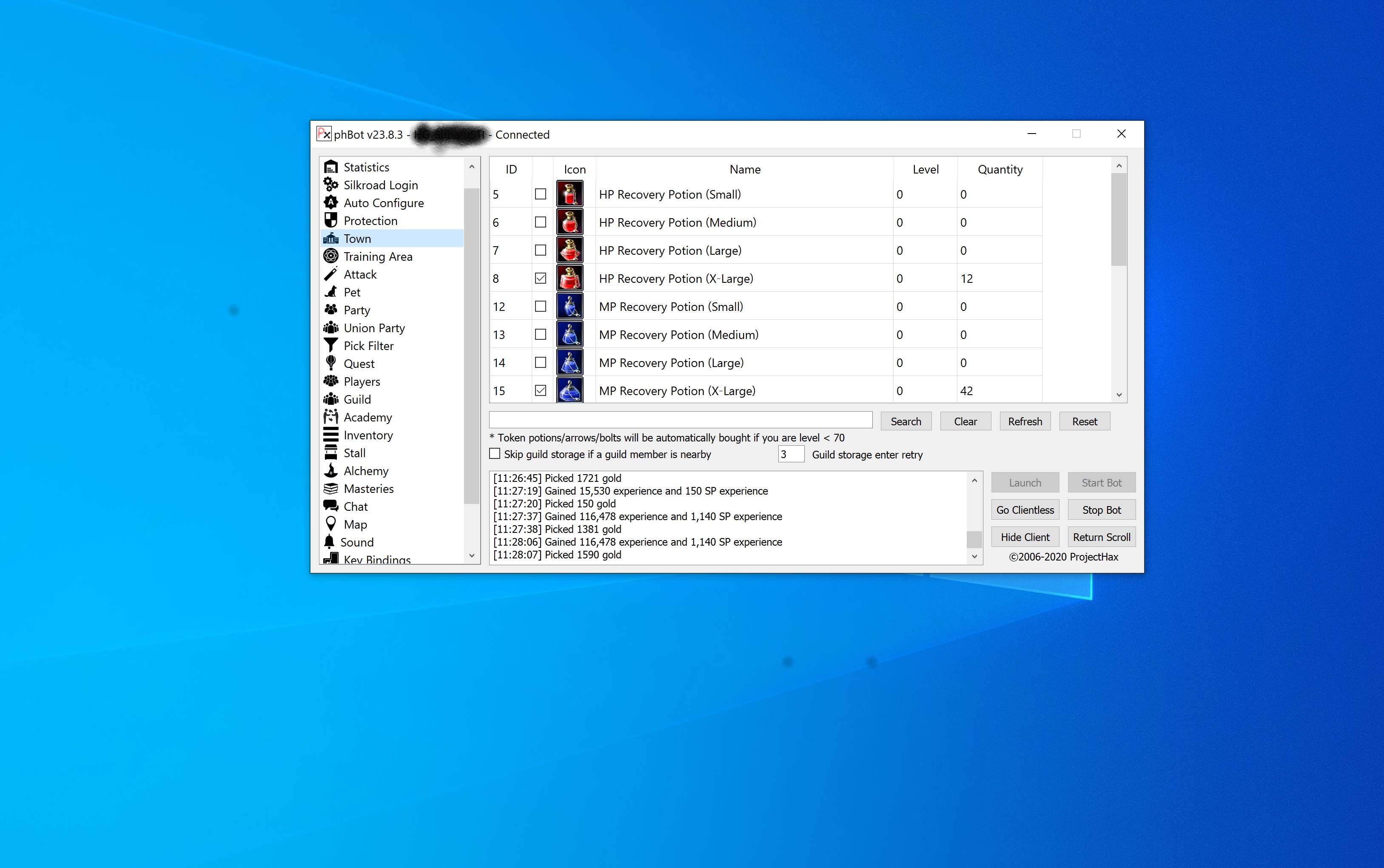
Task: Open Protection via its shield icon
Action: click(x=330, y=220)
